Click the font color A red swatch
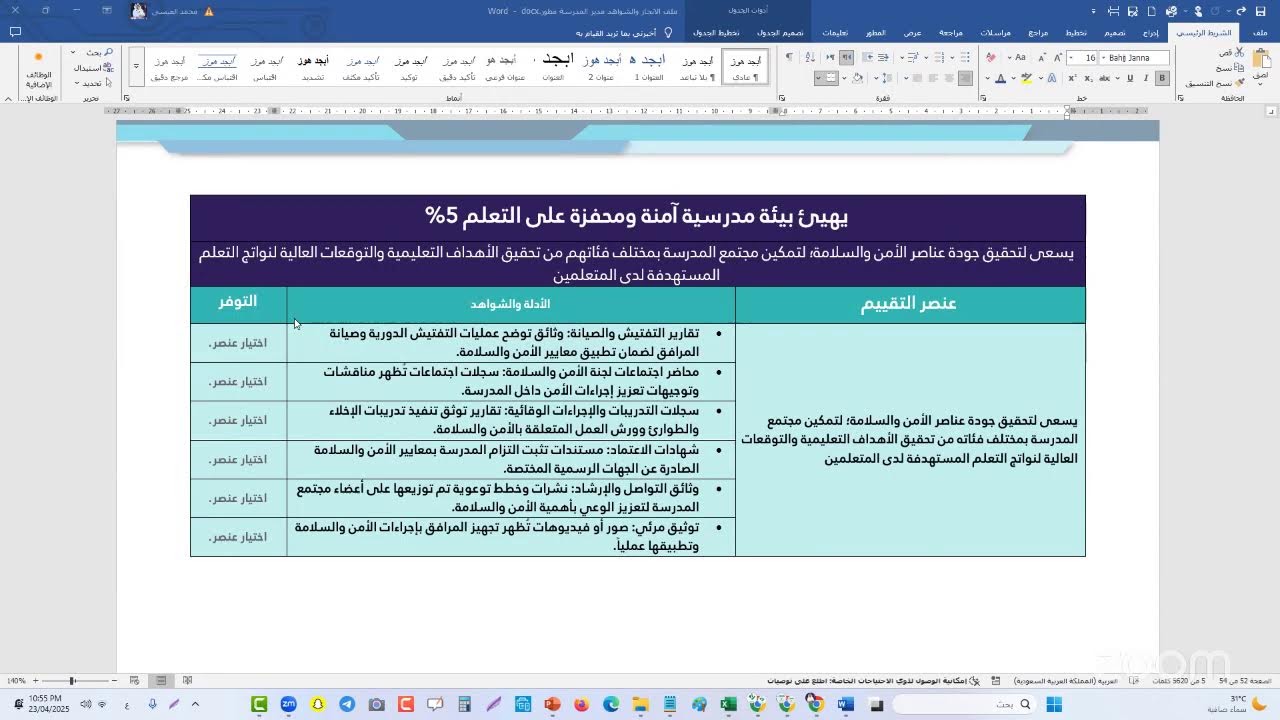Screen dimensions: 1280x720 click(1001, 78)
